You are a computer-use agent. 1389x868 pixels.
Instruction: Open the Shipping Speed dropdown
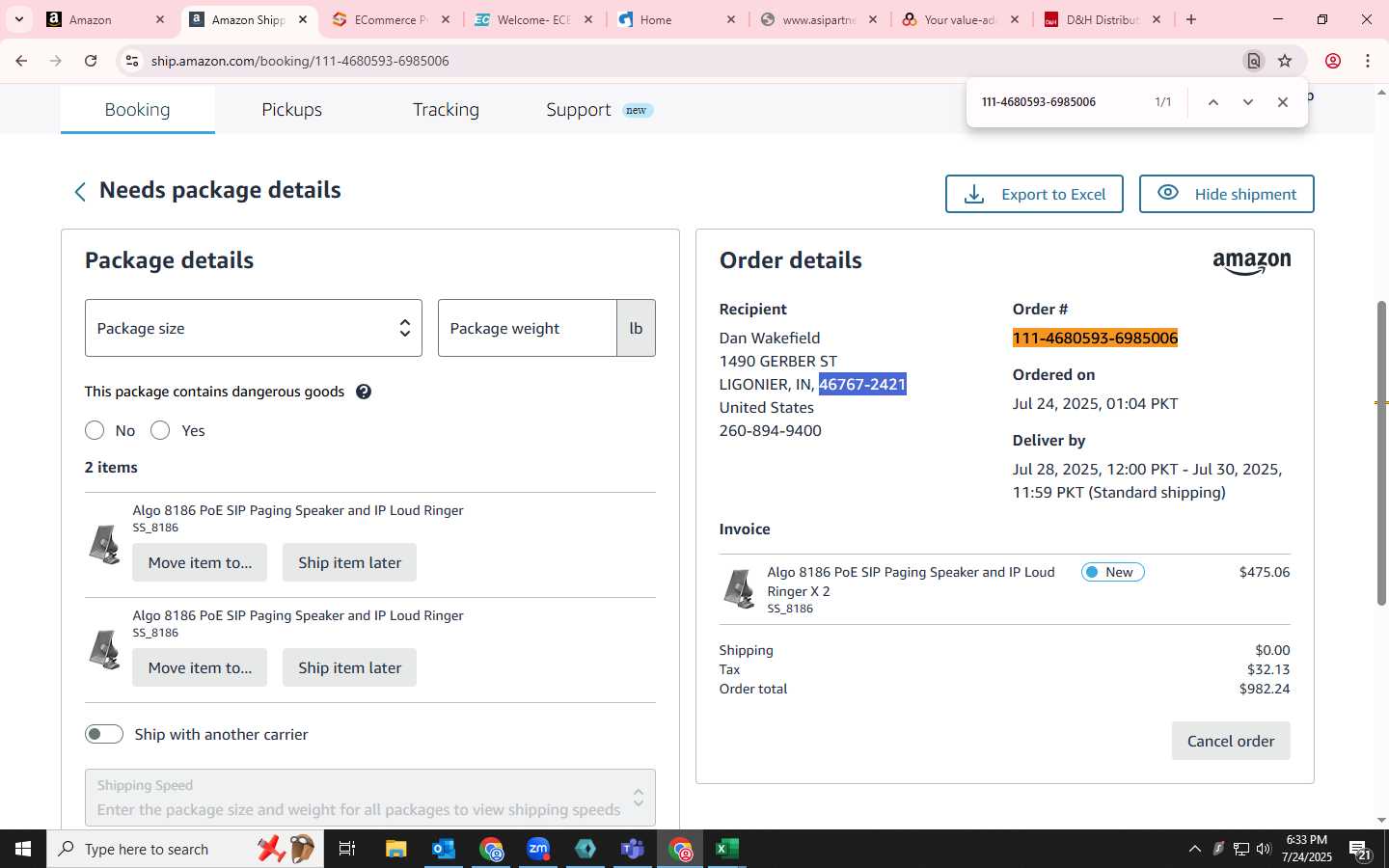click(370, 798)
